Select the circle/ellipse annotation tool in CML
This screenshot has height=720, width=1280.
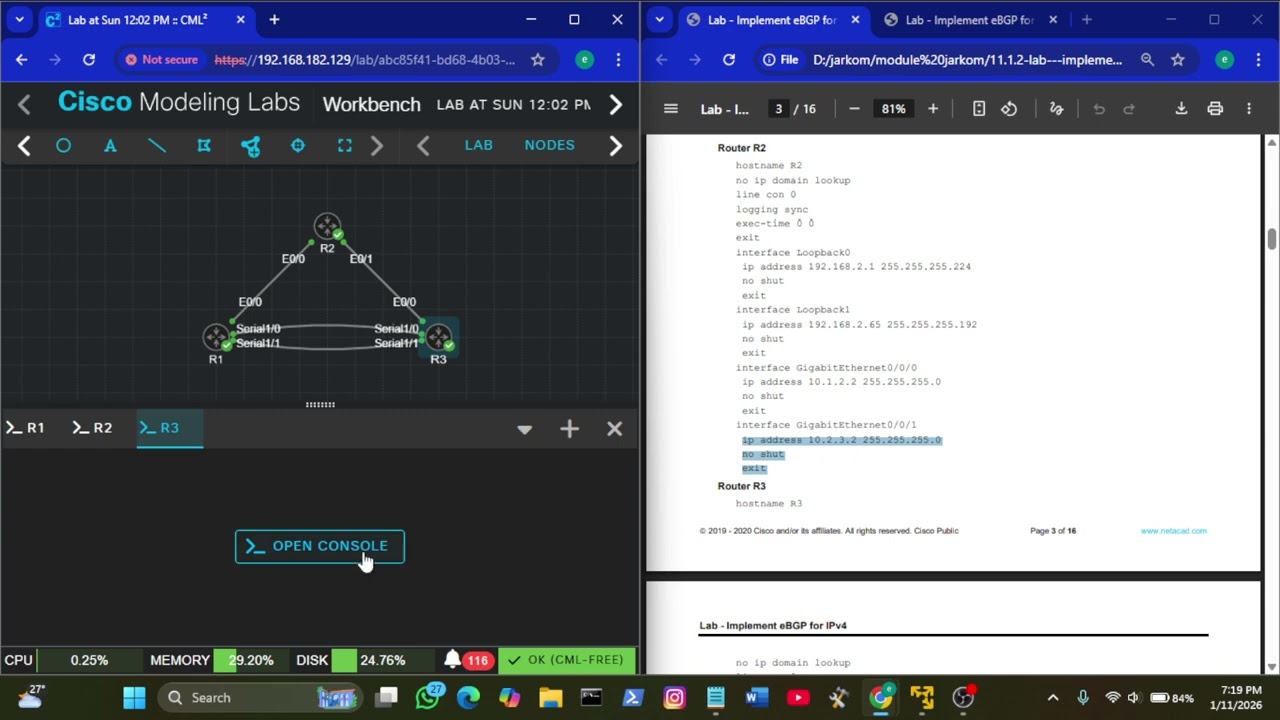click(x=63, y=146)
